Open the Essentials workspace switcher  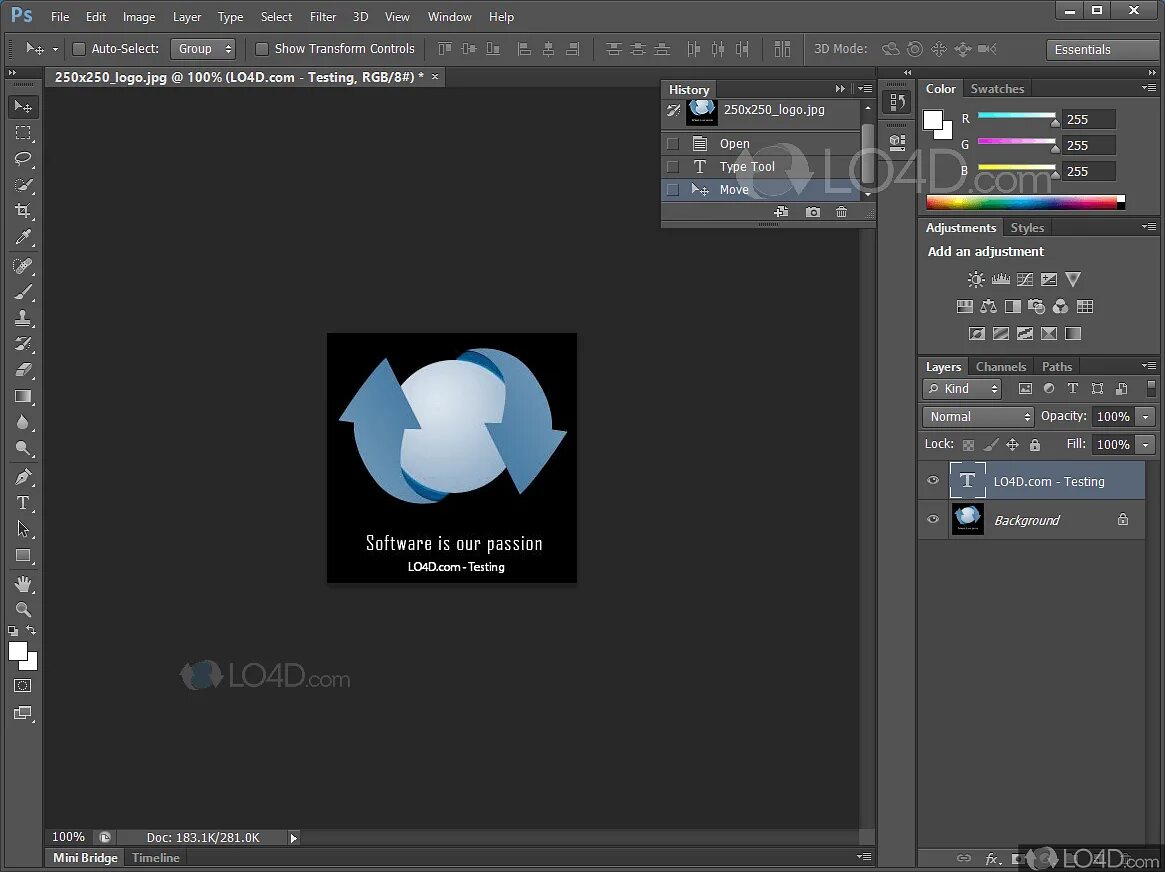point(1102,50)
